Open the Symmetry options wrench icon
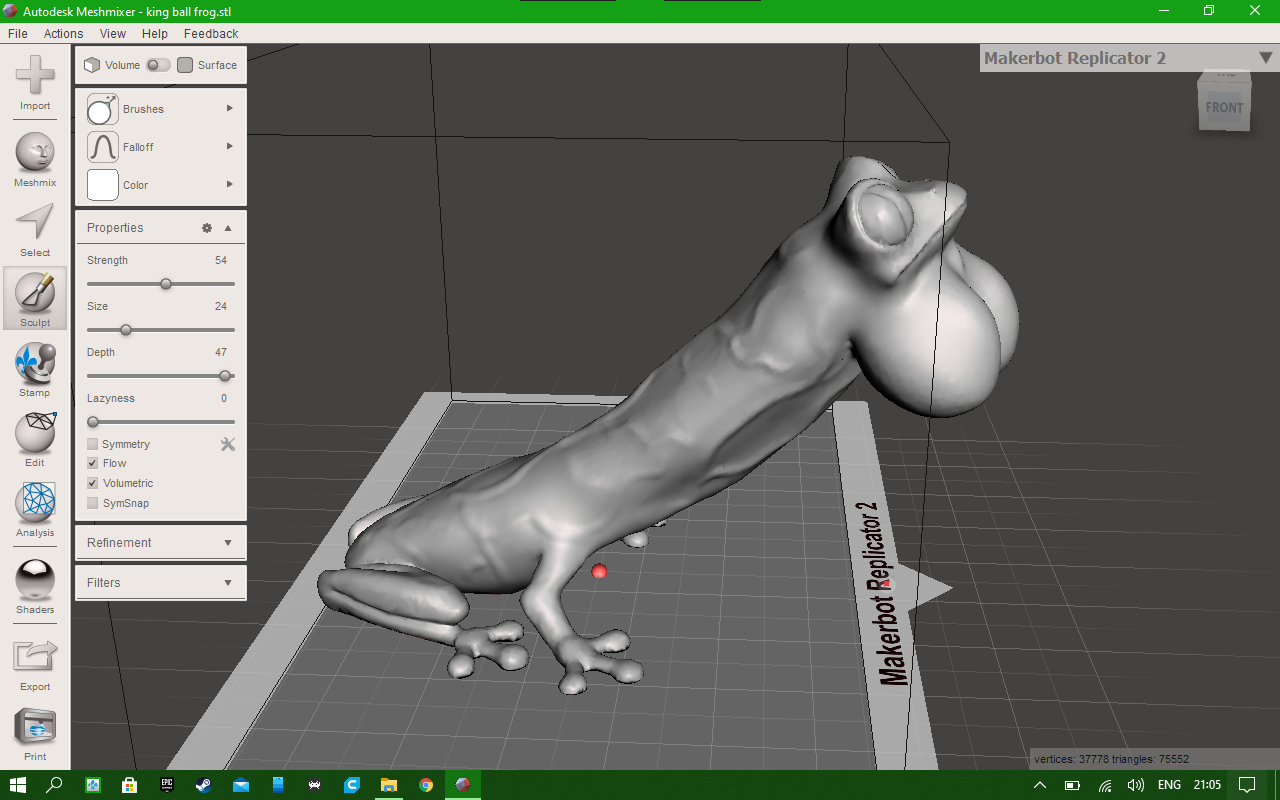The image size is (1280, 800). click(x=228, y=444)
